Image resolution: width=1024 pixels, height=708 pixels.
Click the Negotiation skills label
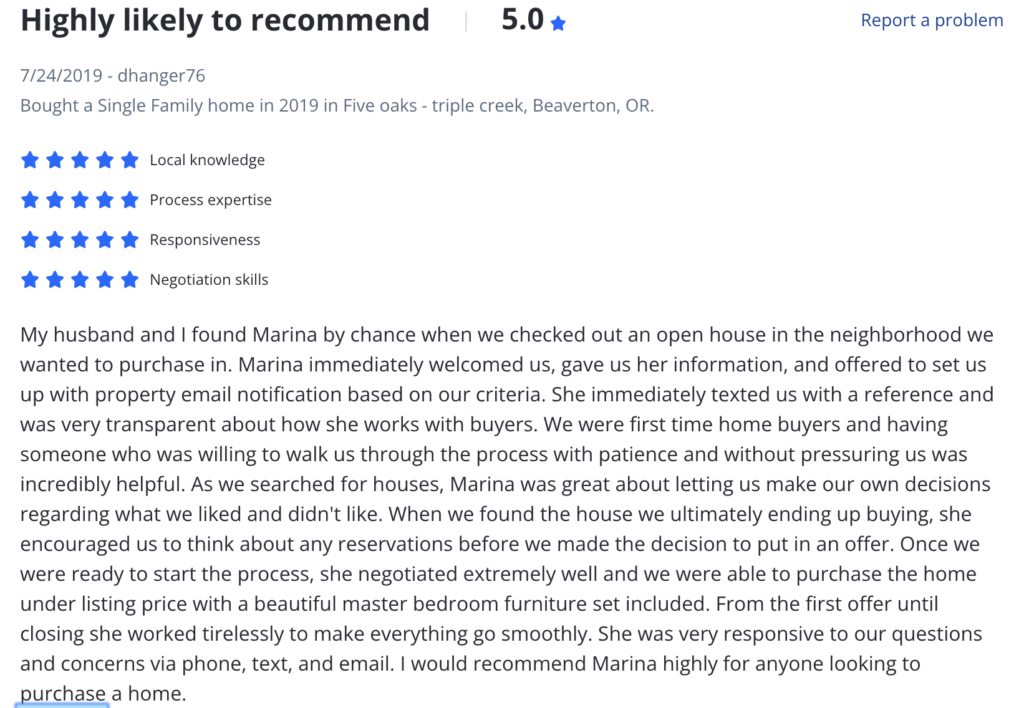point(209,280)
